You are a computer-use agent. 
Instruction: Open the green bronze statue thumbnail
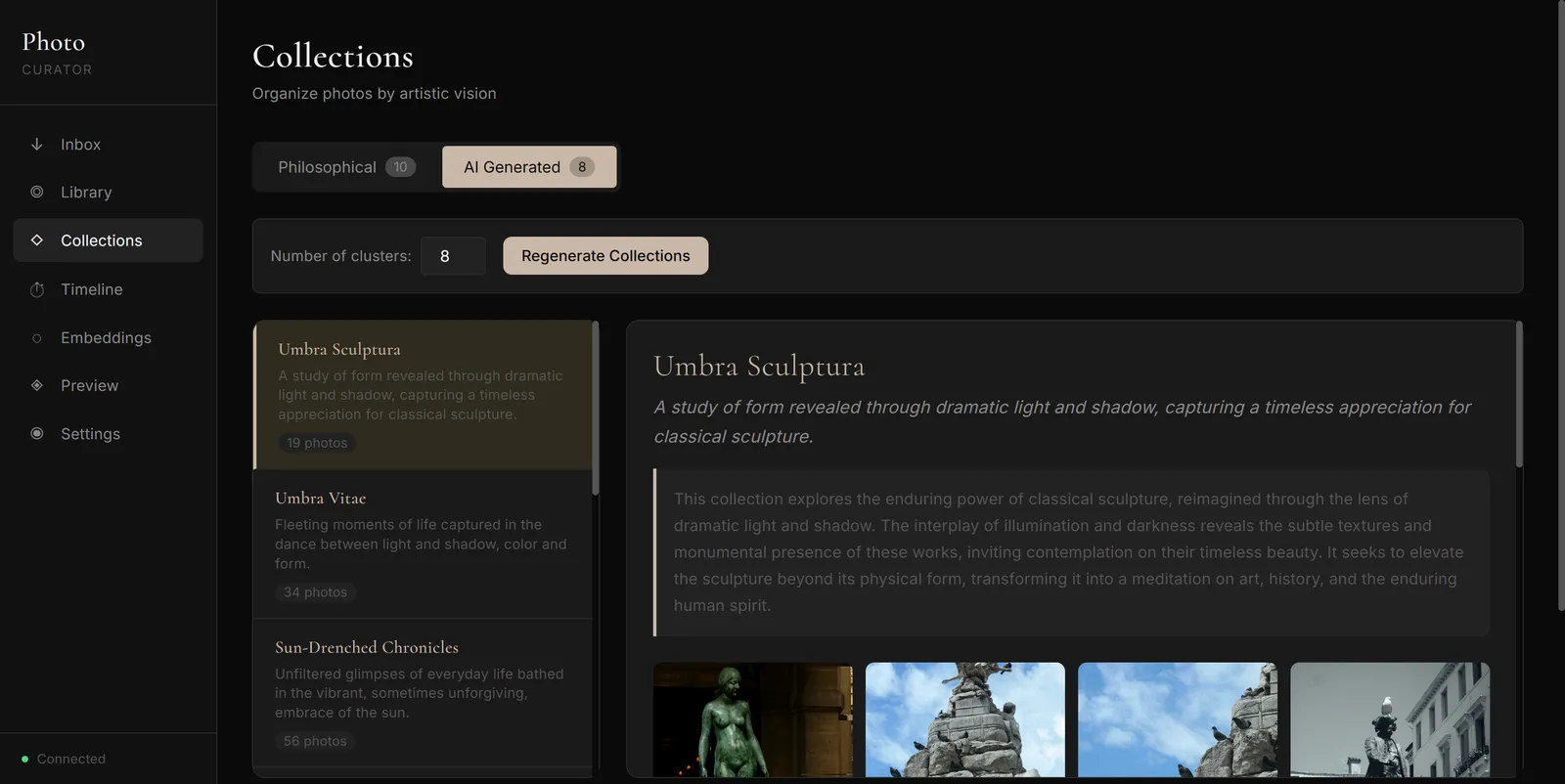753,720
